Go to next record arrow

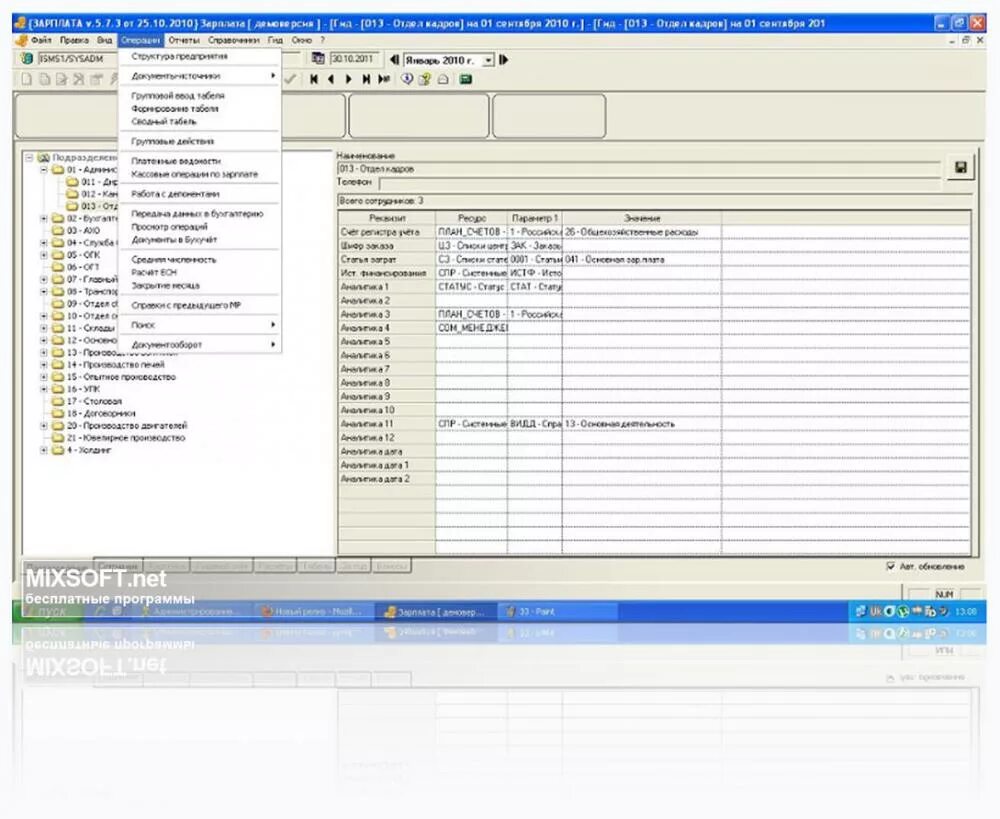click(x=348, y=79)
